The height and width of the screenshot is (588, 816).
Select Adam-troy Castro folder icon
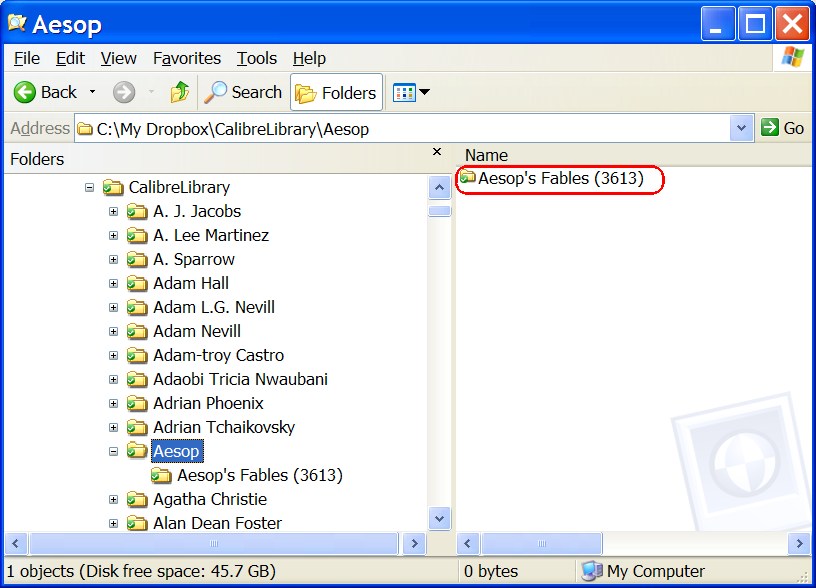137,355
